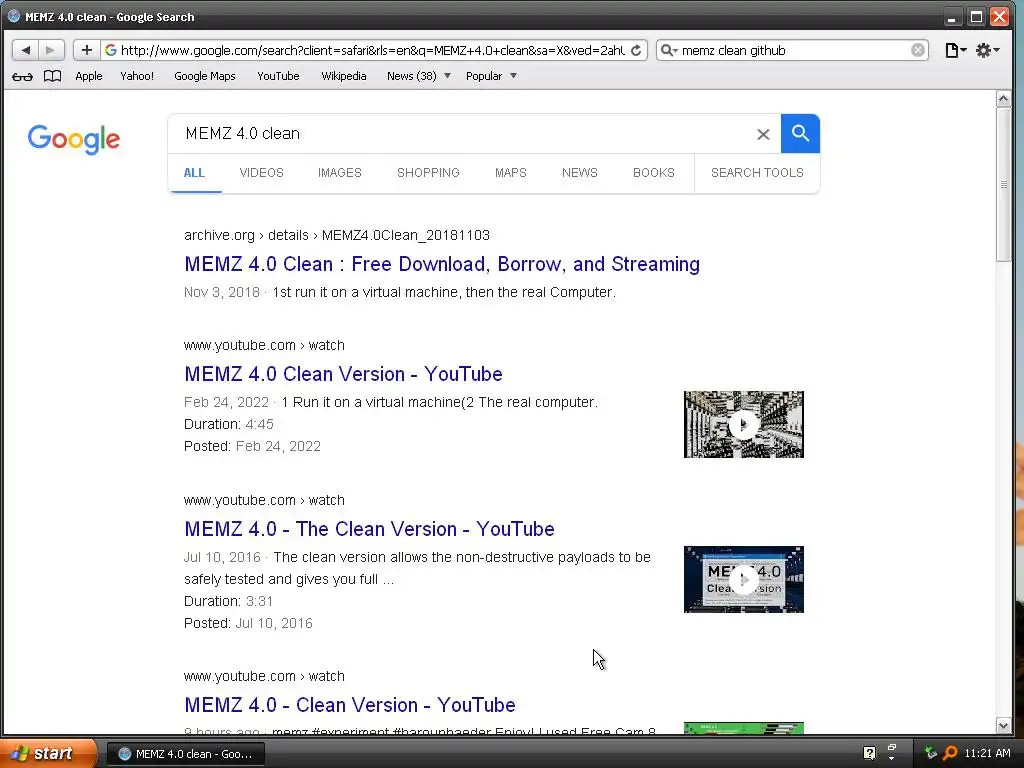Image resolution: width=1024 pixels, height=768 pixels.
Task: Click the scrollbar up arrow
Action: point(1003,99)
